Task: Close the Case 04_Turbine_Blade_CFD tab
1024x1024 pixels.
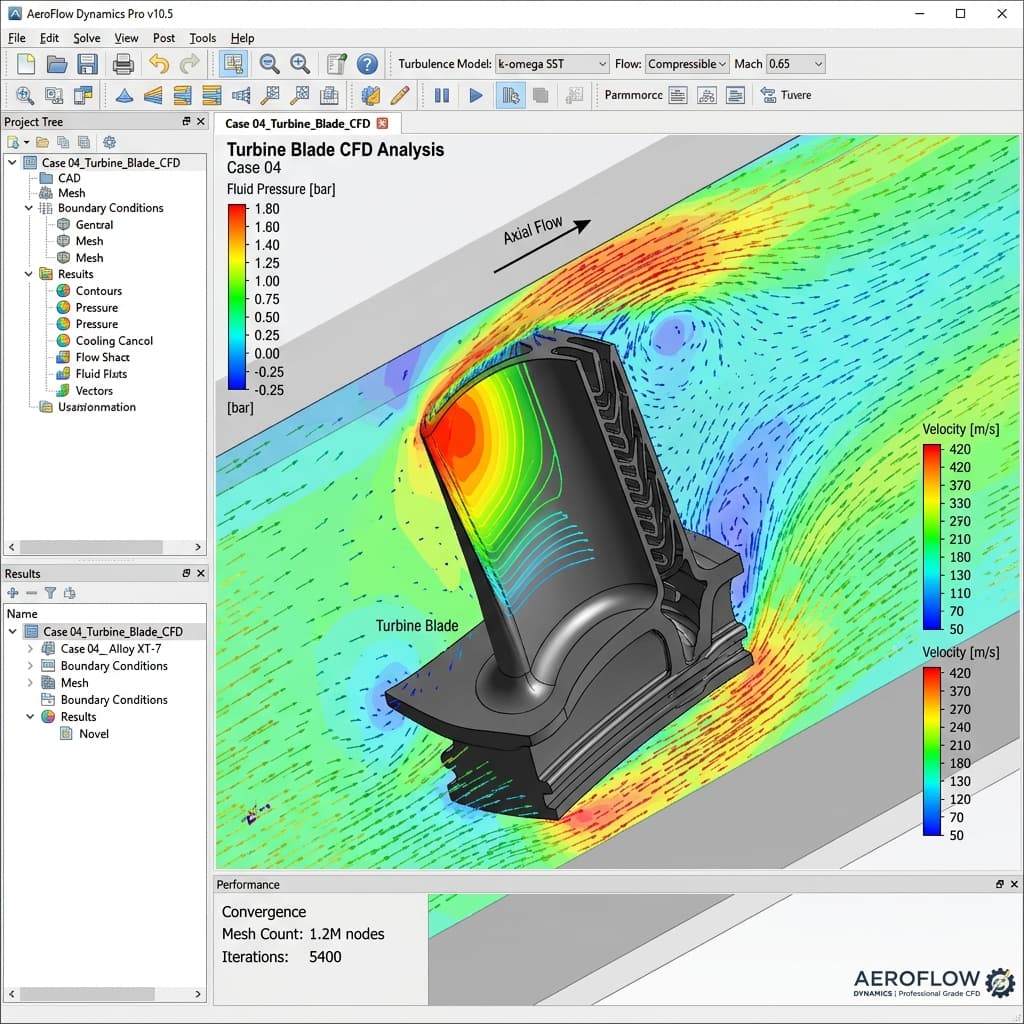Action: pyautogui.click(x=382, y=124)
